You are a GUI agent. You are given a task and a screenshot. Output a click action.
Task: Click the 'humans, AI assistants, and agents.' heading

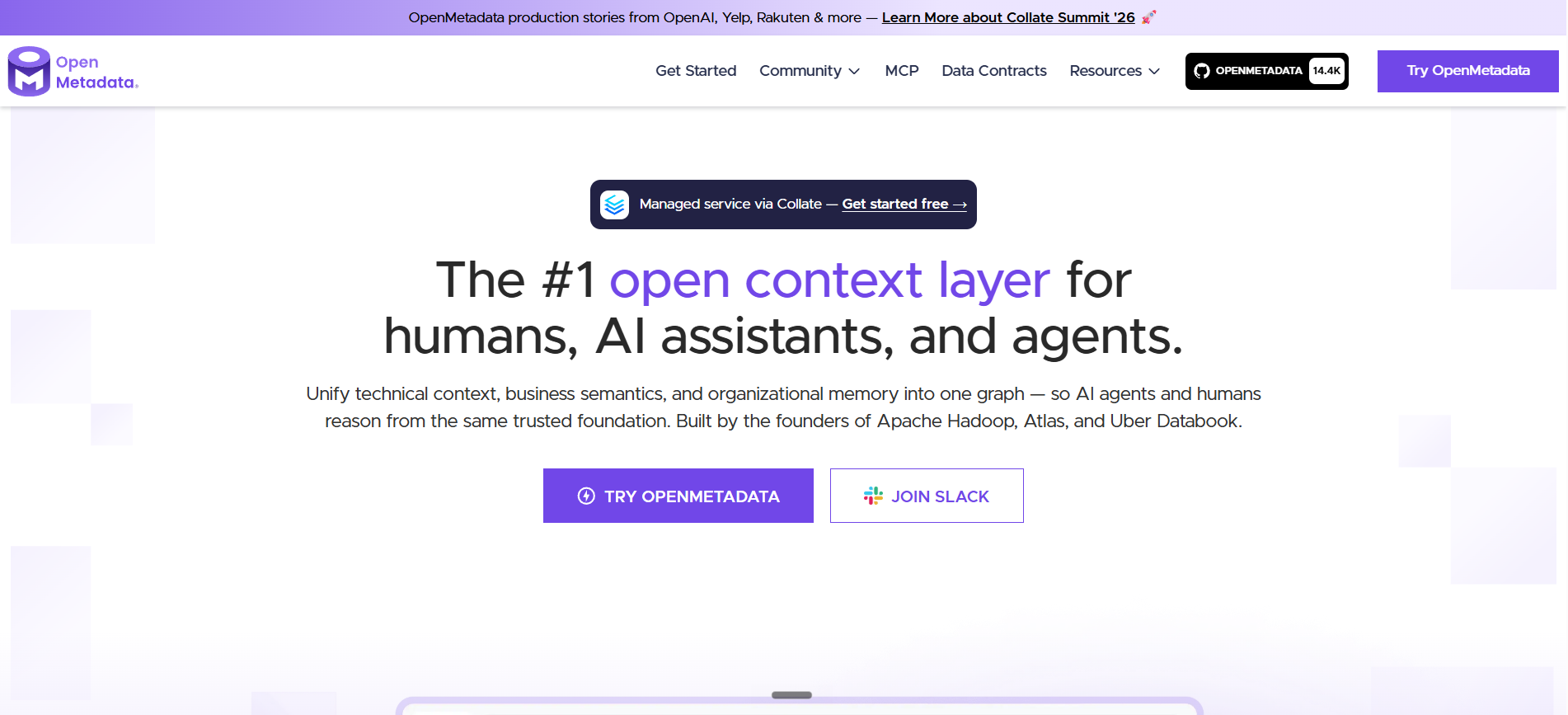tap(783, 336)
